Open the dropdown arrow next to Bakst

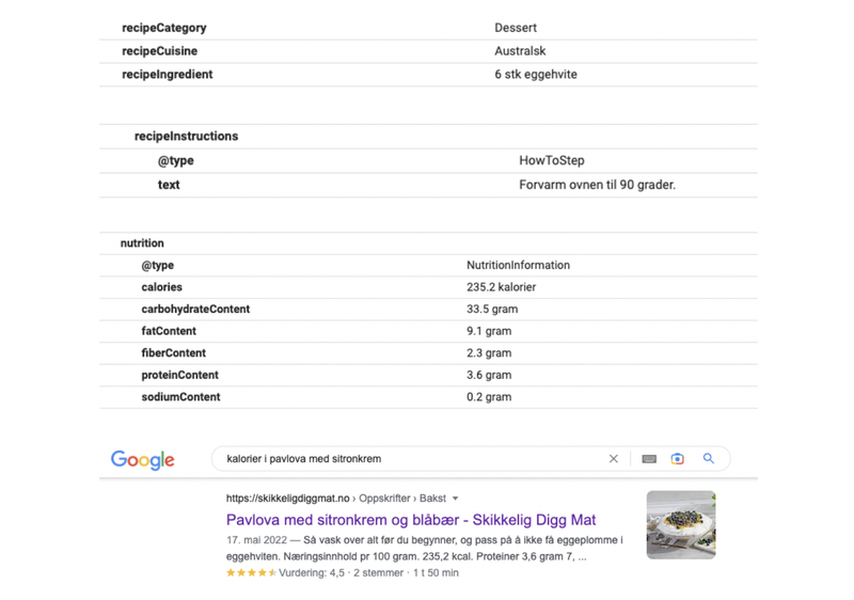tap(456, 498)
